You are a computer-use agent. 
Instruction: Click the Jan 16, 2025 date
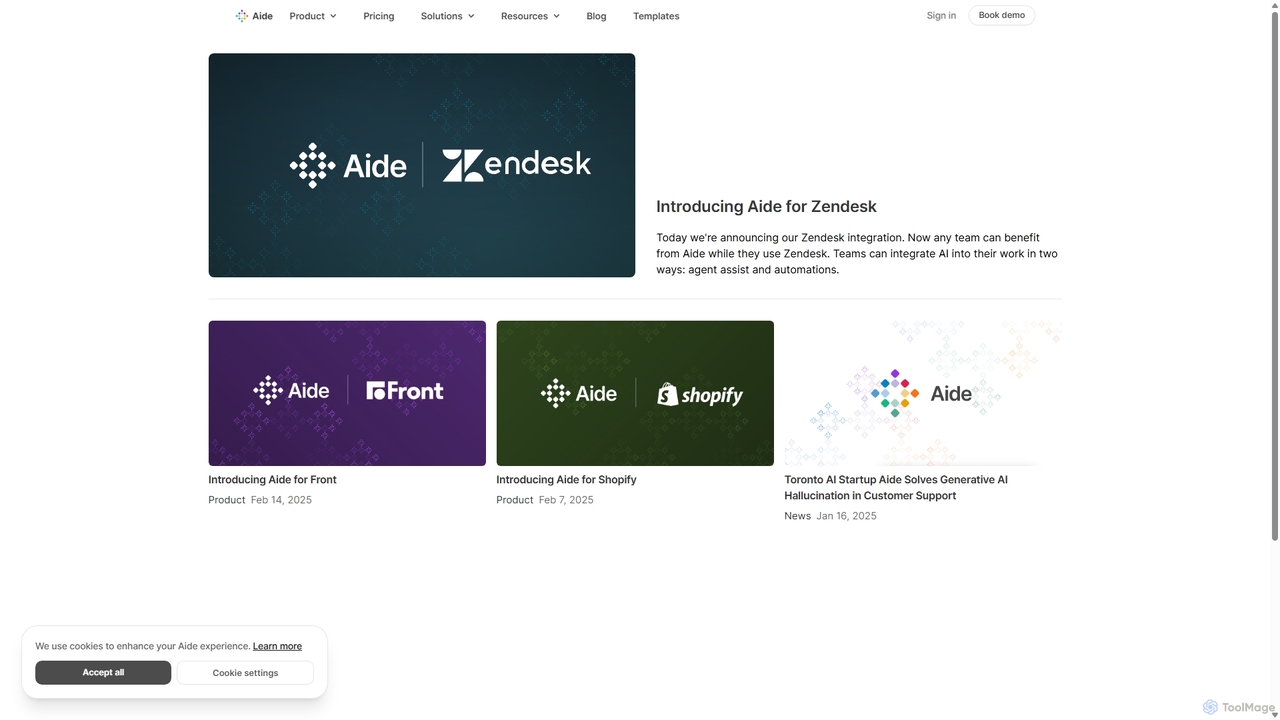(x=846, y=516)
